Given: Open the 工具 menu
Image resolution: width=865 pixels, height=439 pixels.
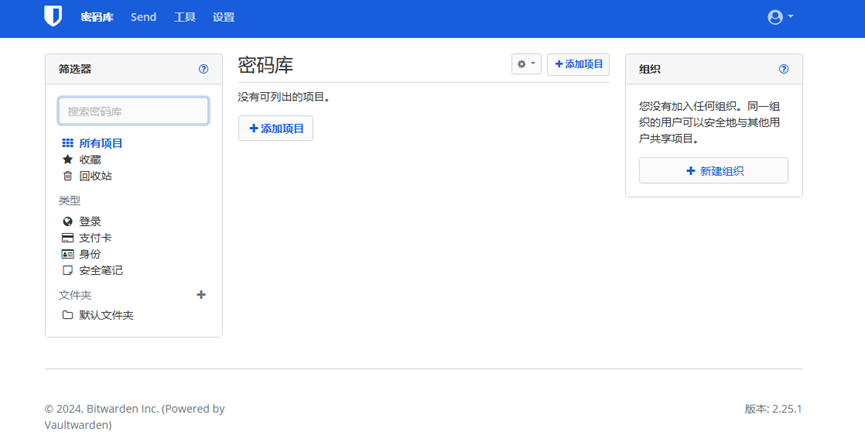Looking at the screenshot, I should [184, 17].
